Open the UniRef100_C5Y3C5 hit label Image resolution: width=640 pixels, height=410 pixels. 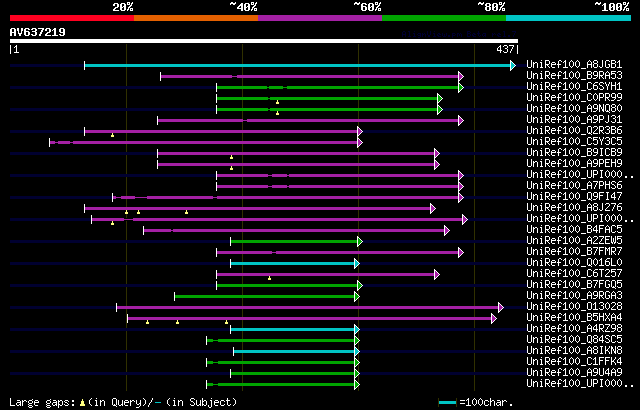click(574, 142)
